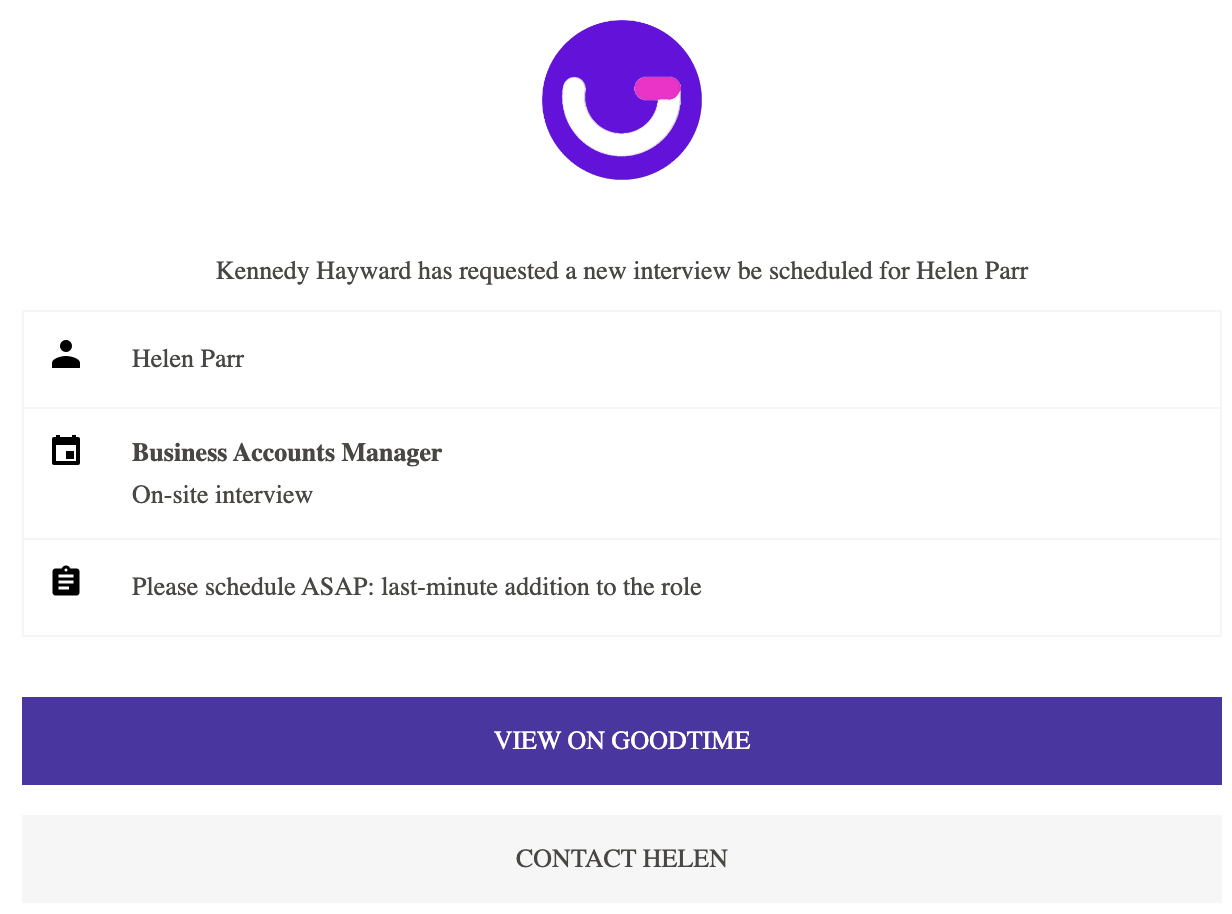Click the scheduling note clipboard icon
This screenshot has width=1232, height=914.
(x=66, y=581)
